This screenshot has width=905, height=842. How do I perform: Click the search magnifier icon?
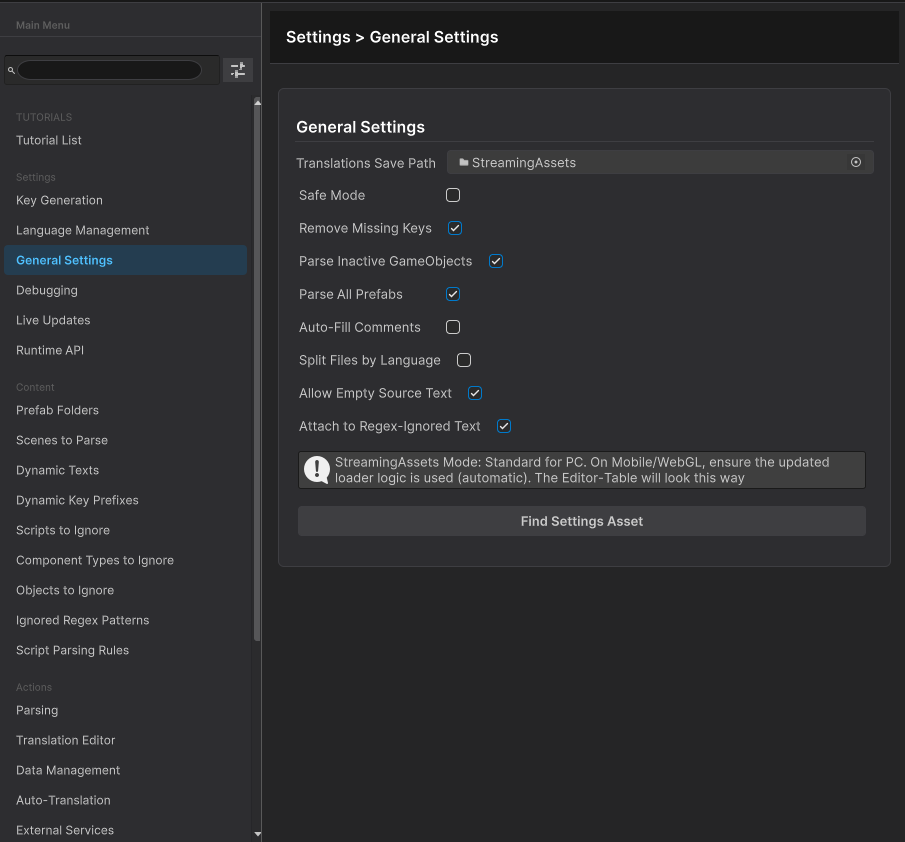point(11,71)
